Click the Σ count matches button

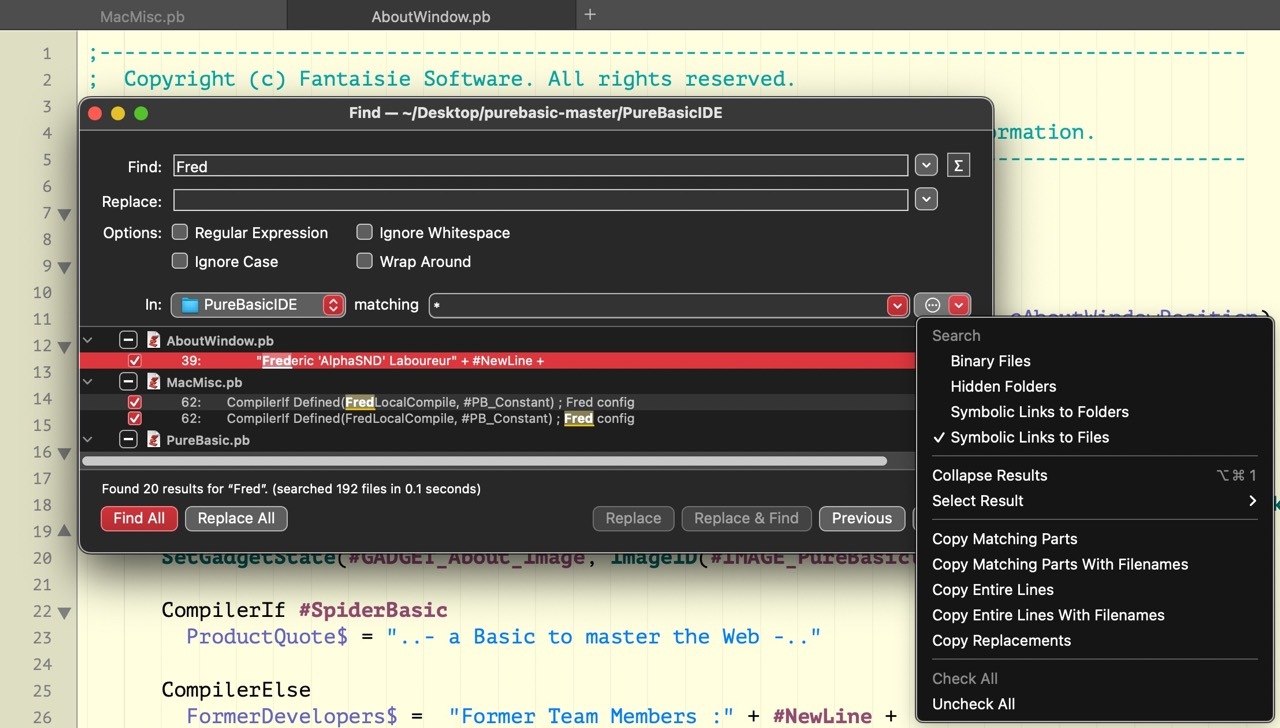click(x=958, y=166)
